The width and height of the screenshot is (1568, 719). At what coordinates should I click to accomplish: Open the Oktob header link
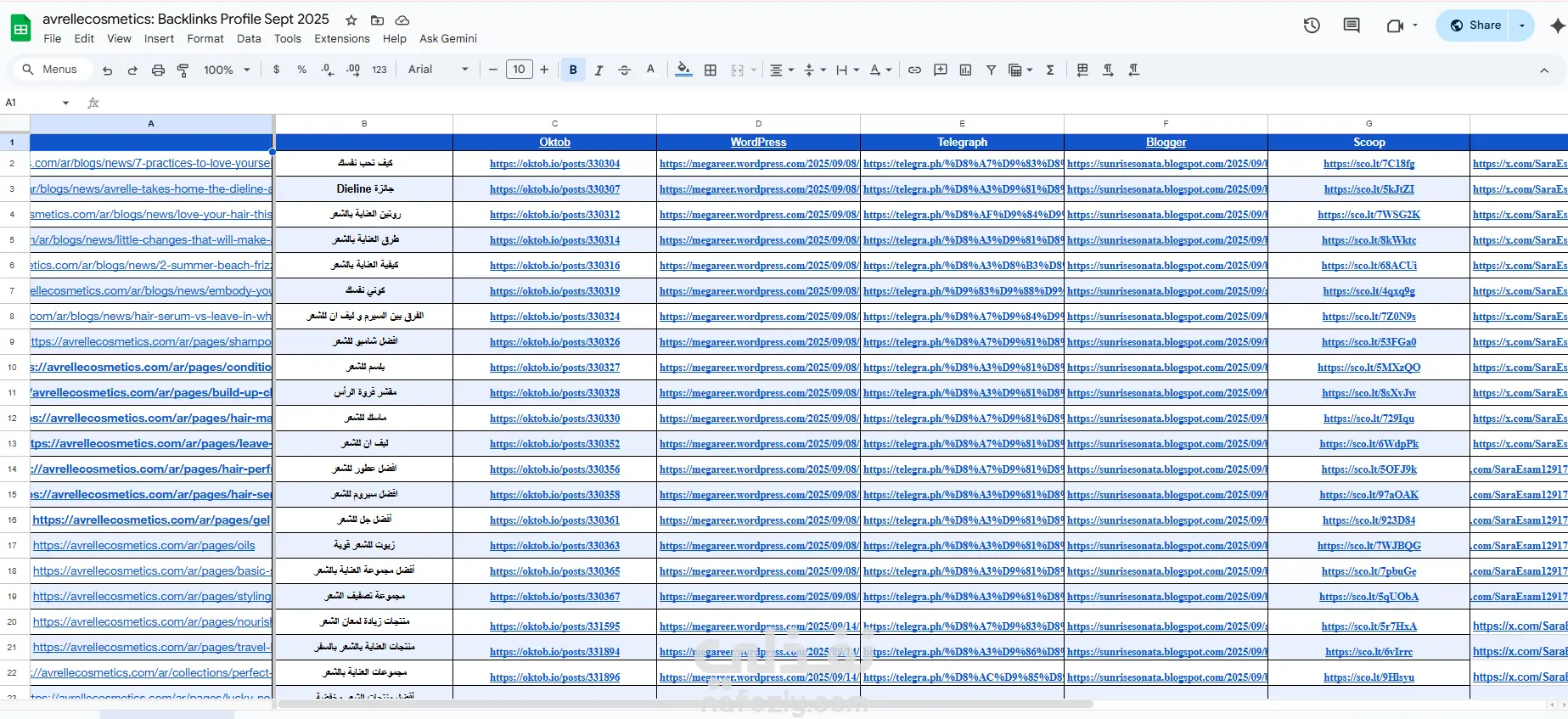(554, 143)
